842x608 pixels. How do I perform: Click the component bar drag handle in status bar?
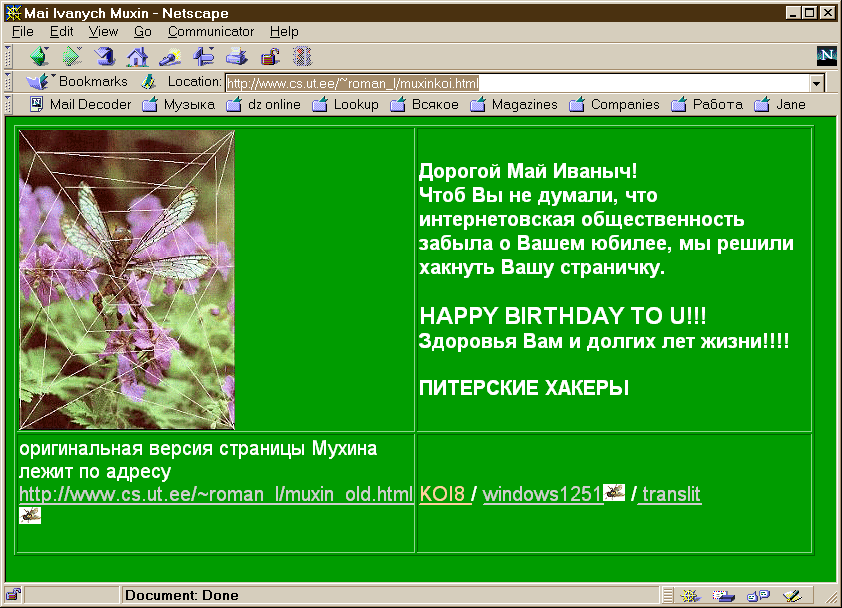tap(667, 595)
